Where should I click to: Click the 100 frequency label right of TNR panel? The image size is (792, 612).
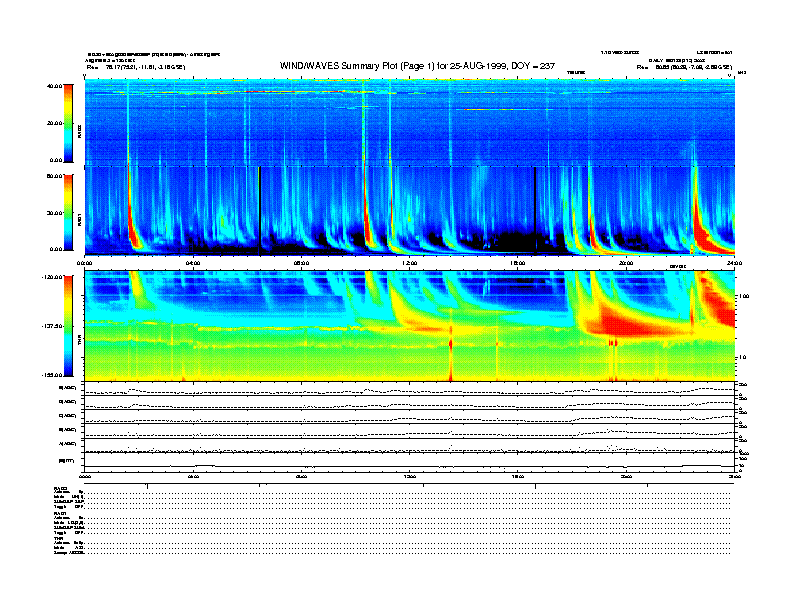[x=744, y=296]
